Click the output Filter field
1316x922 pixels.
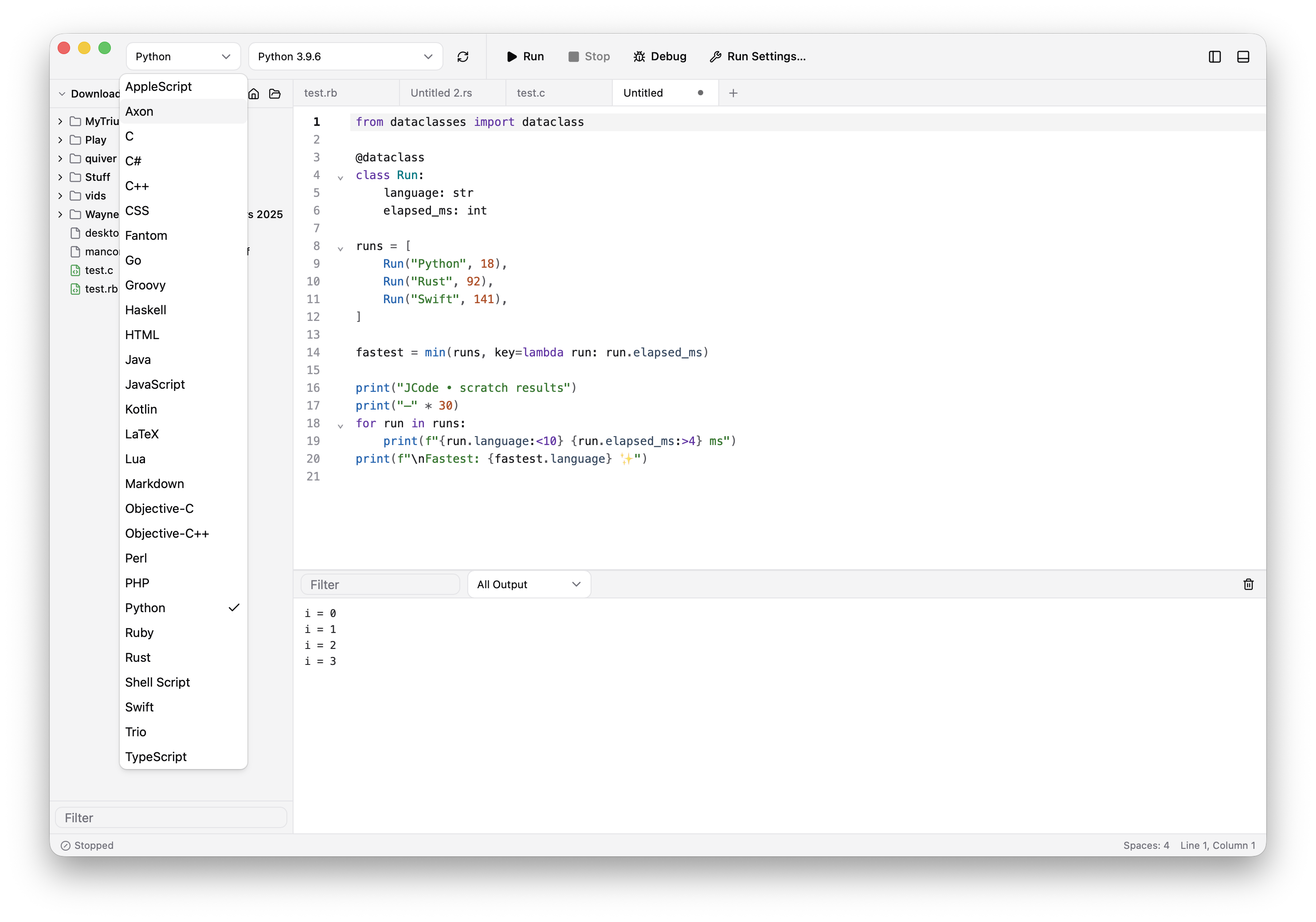point(380,585)
